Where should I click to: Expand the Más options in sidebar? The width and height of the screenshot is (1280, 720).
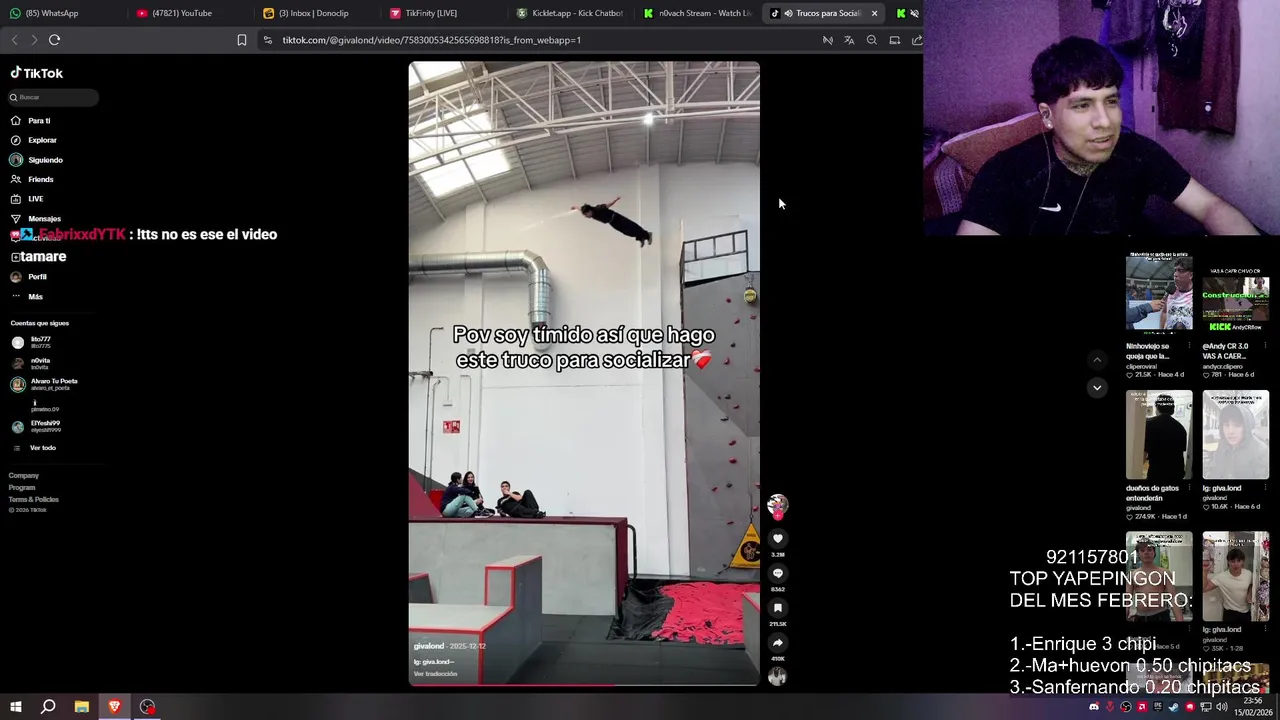26,297
